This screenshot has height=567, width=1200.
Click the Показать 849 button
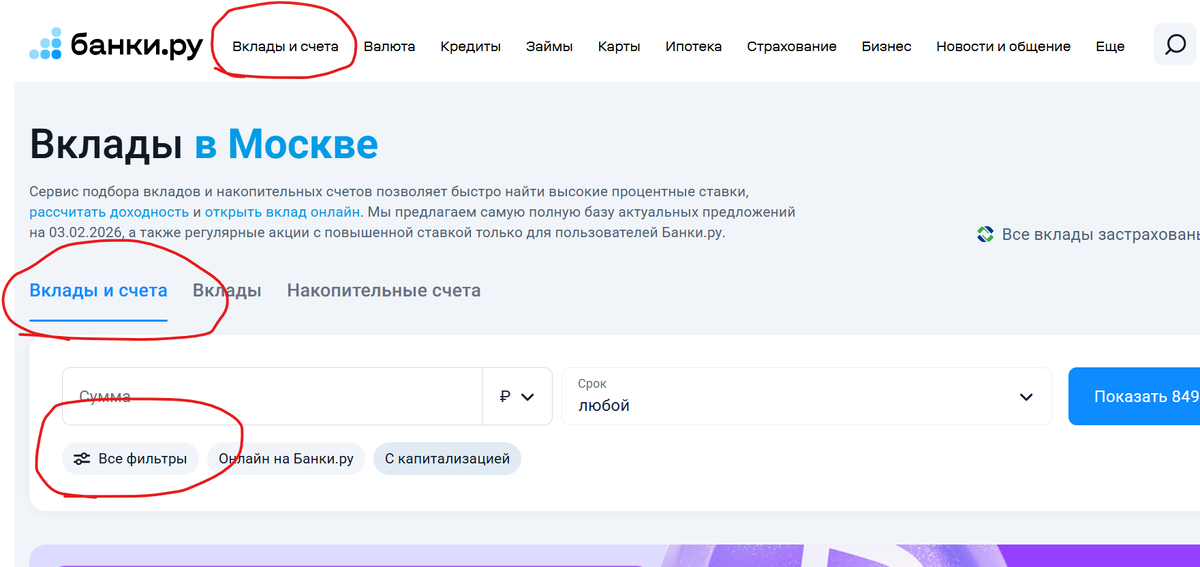[1134, 396]
